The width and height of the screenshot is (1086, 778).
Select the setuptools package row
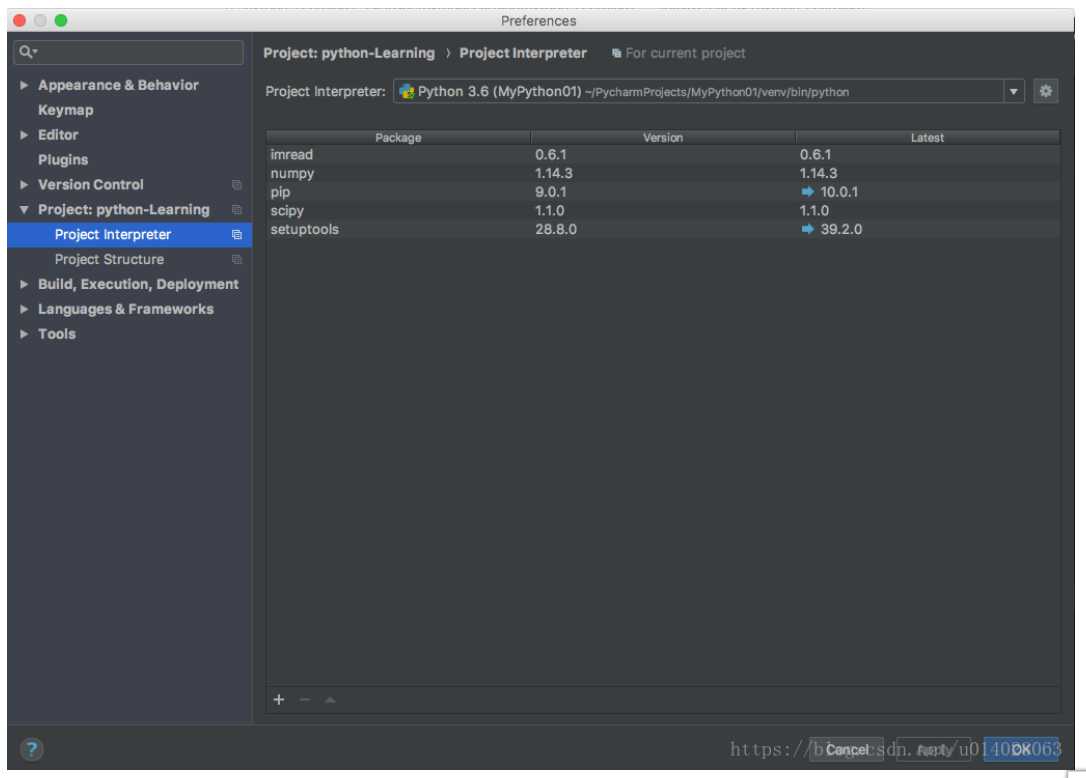click(x=663, y=229)
